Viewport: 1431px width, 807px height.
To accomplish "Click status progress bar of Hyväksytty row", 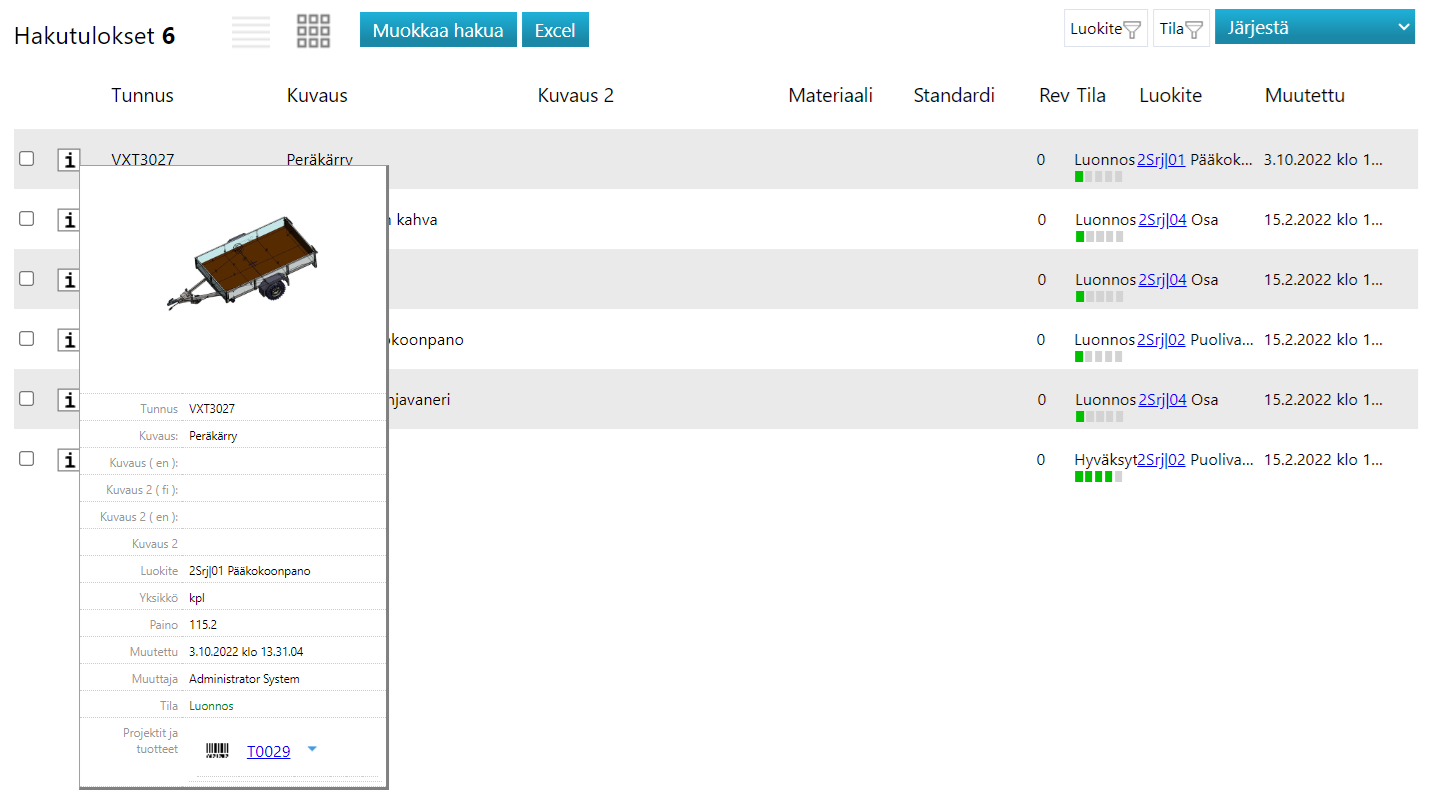I will [x=1098, y=477].
